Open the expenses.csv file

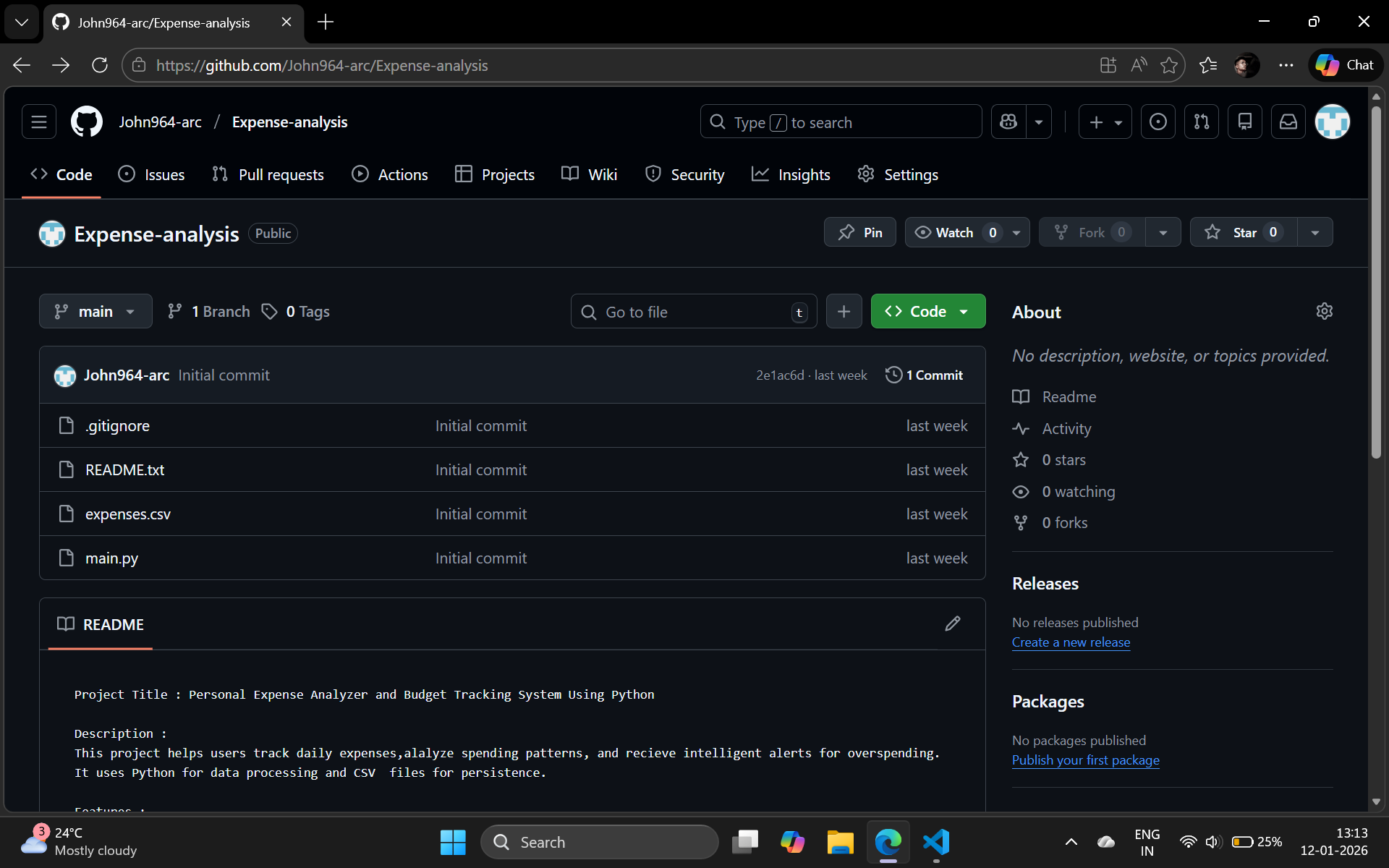[x=127, y=514]
